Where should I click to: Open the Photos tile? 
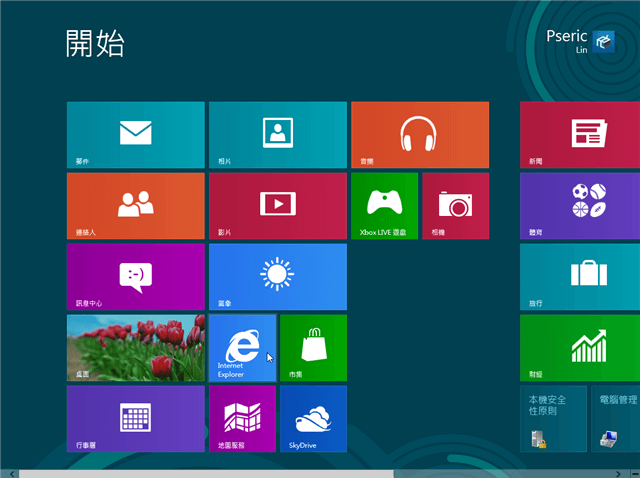[x=278, y=135]
